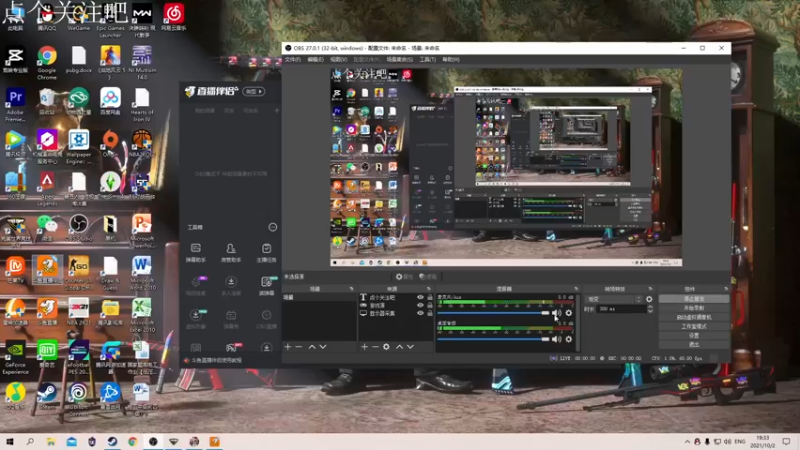The height and width of the screenshot is (450, 800).
Task: Add a new scene with the plus icon
Action: [x=288, y=347]
